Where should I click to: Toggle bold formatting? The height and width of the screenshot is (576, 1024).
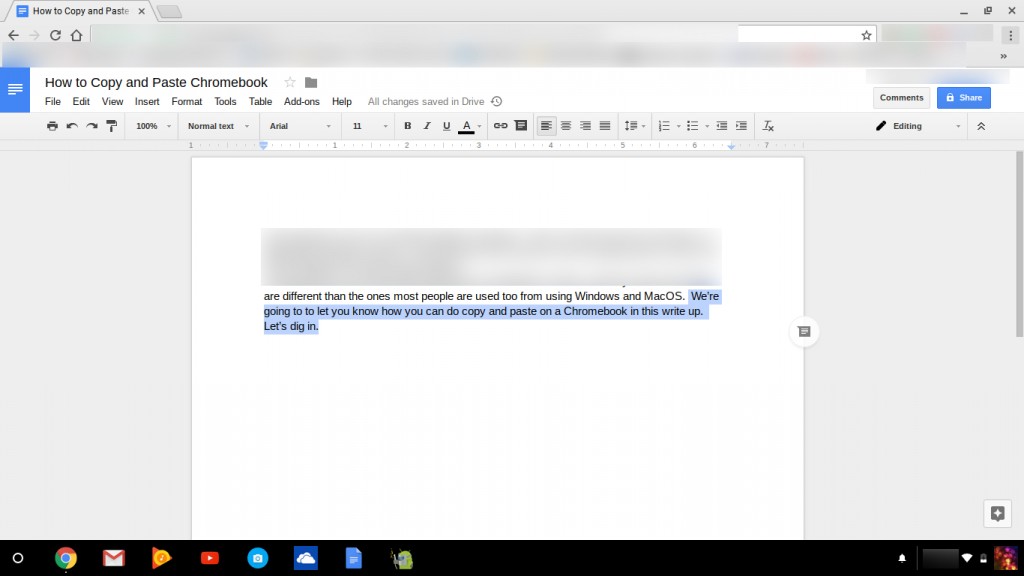tap(408, 126)
